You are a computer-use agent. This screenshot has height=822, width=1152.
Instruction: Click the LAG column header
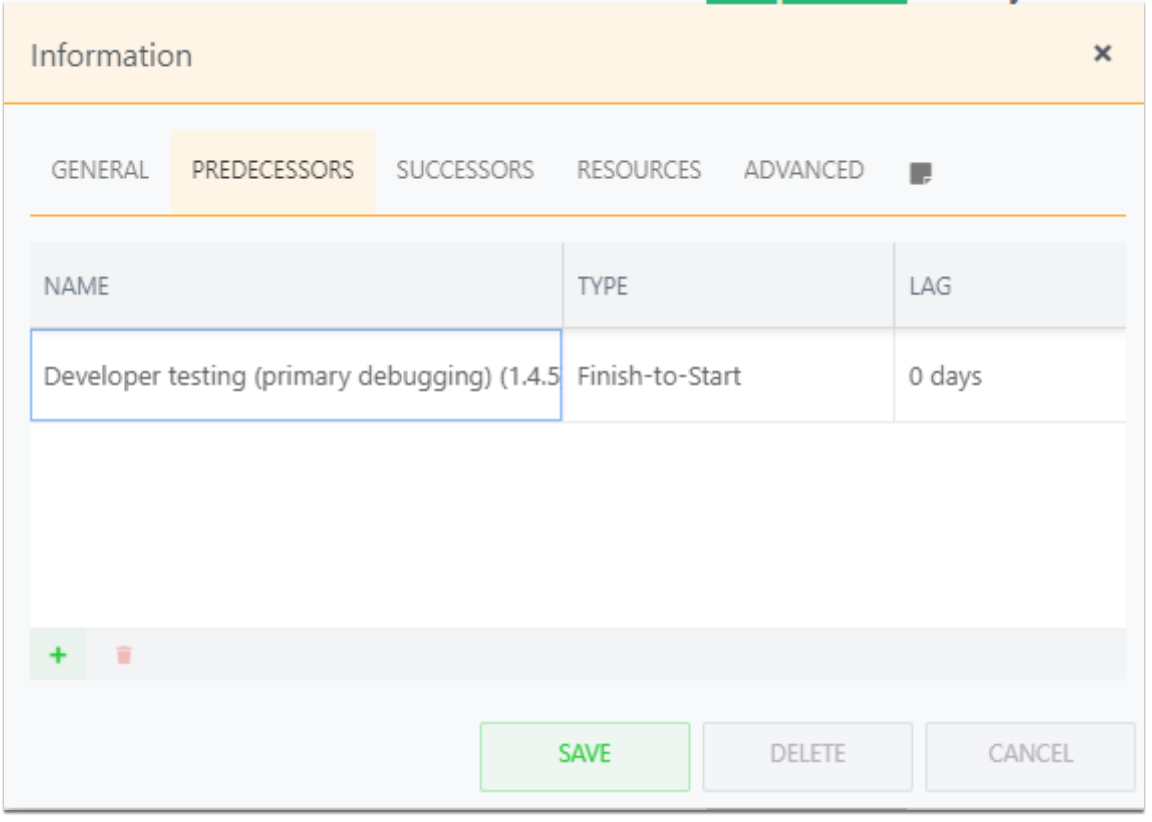[1010, 286]
